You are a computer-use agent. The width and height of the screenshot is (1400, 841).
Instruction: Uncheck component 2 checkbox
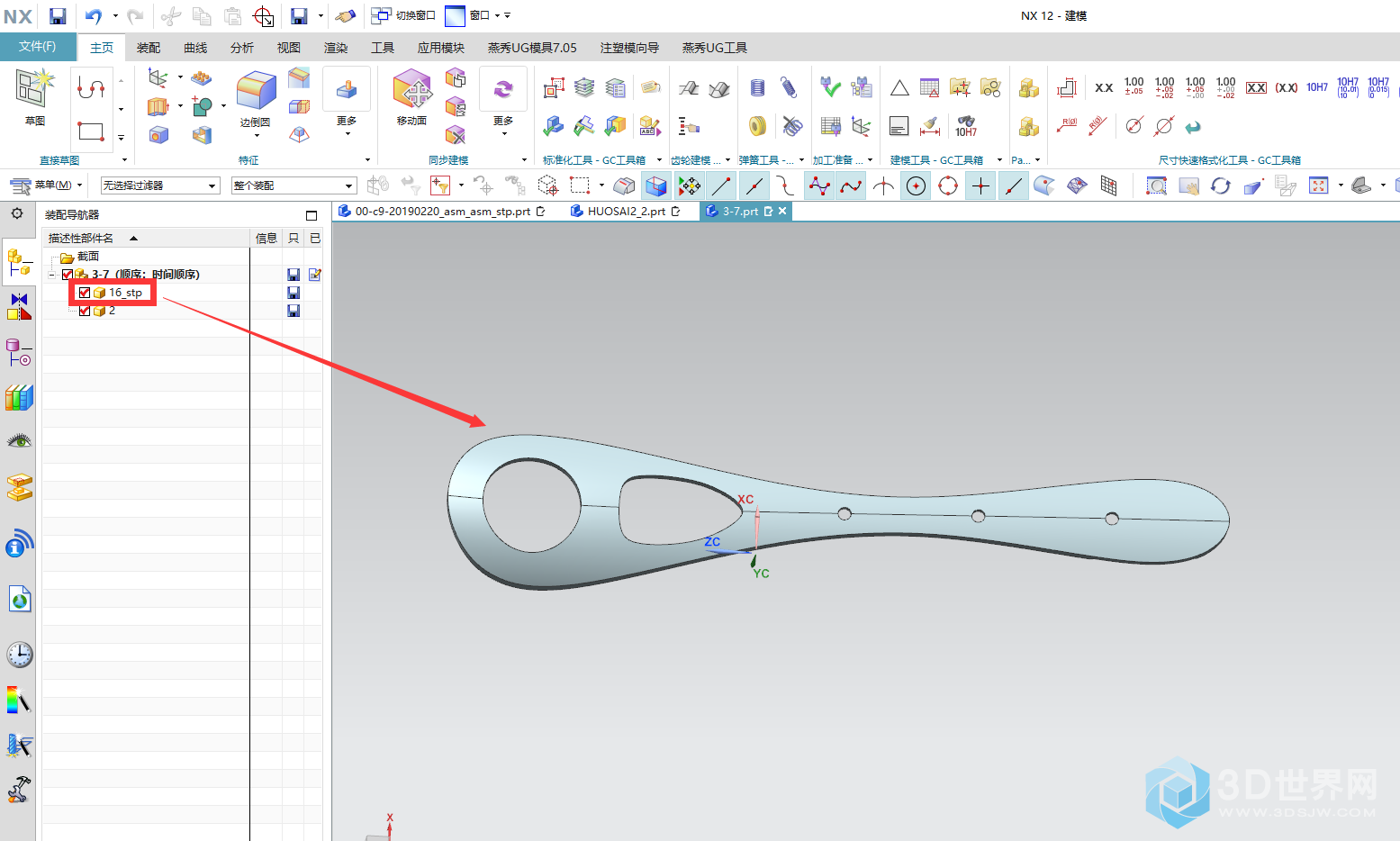85,311
